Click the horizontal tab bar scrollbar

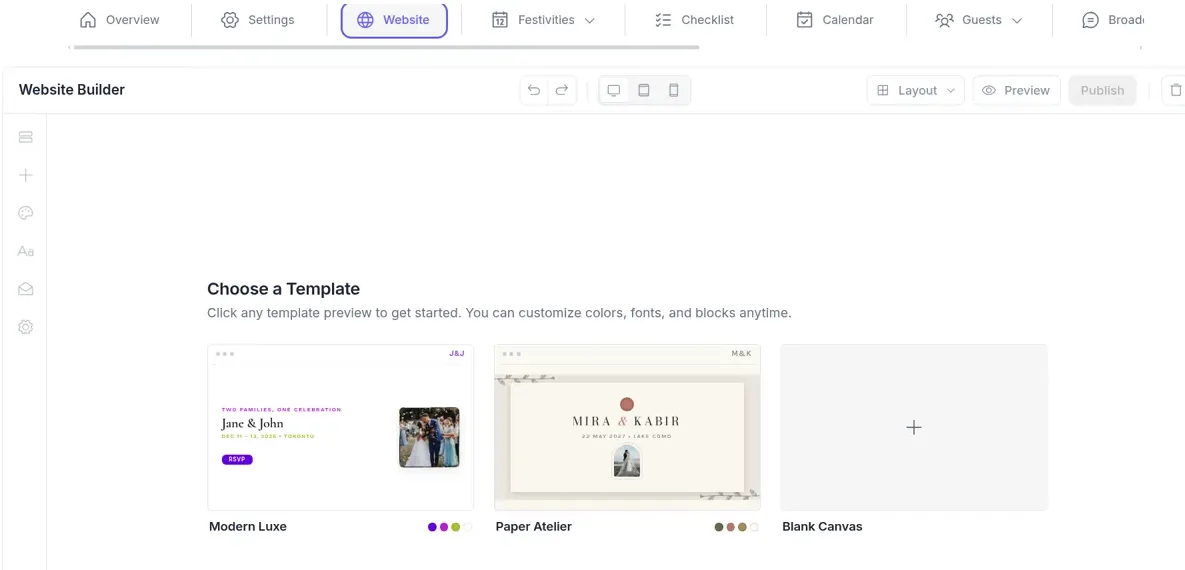[x=386, y=47]
